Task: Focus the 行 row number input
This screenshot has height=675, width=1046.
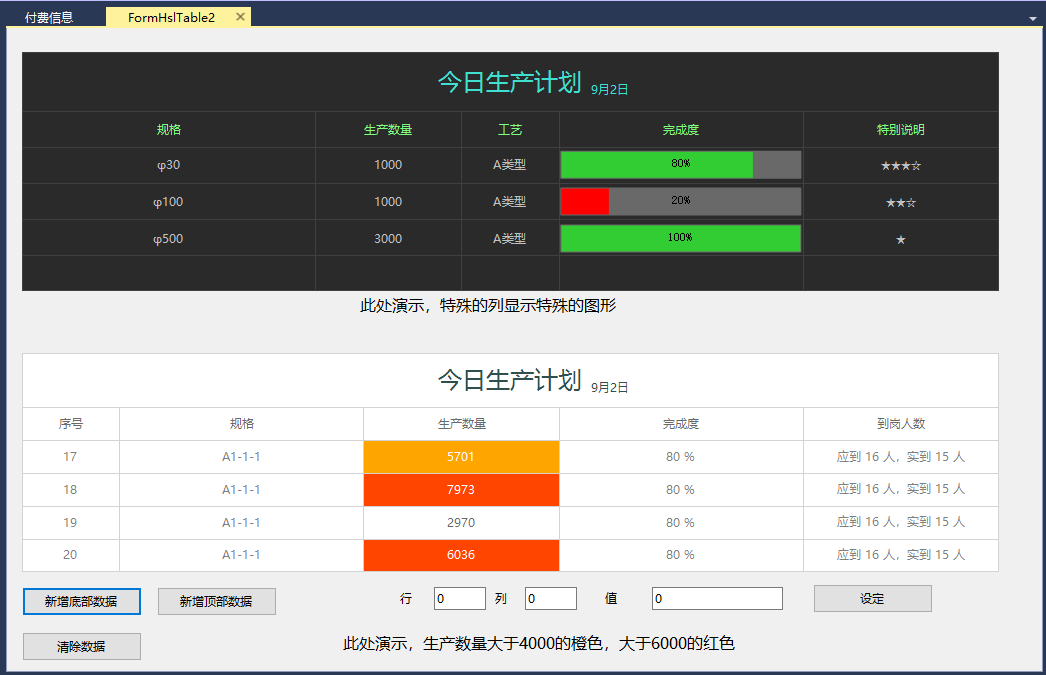Action: 459,598
